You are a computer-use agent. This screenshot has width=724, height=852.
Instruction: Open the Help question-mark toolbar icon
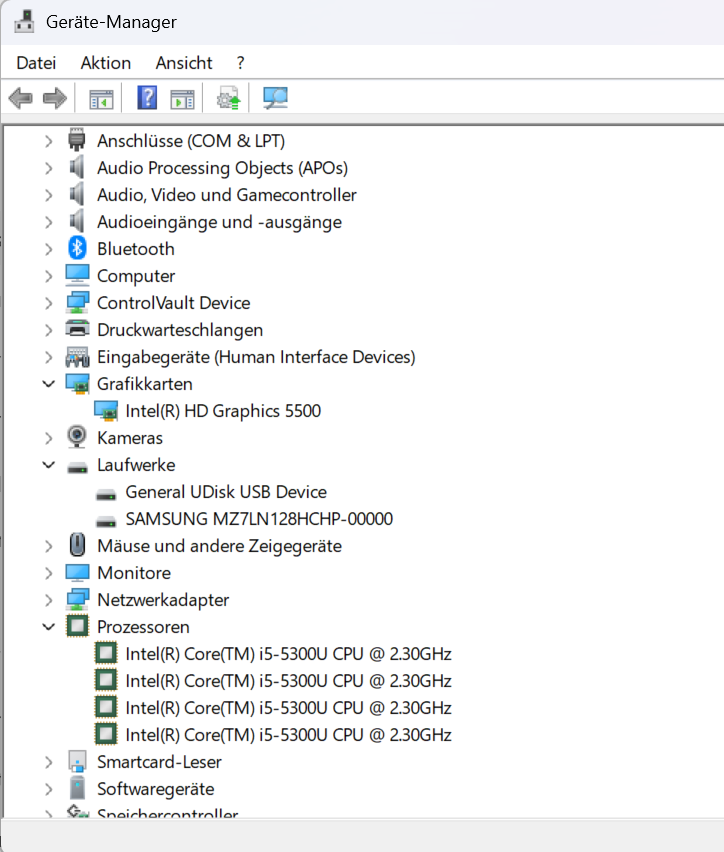[x=147, y=98]
